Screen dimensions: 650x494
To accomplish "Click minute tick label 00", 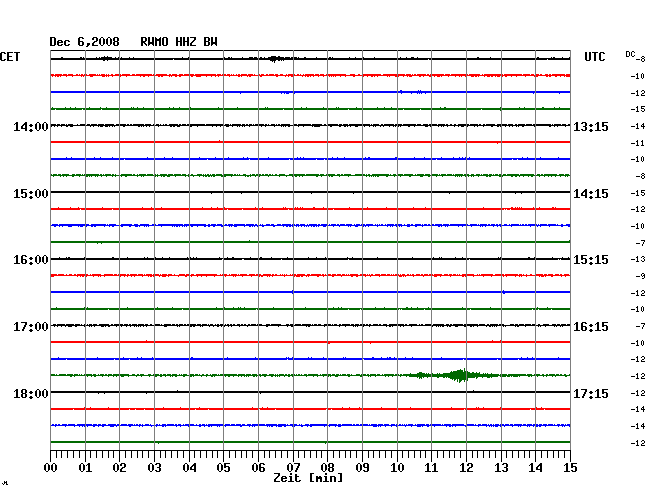I will (x=51, y=467).
